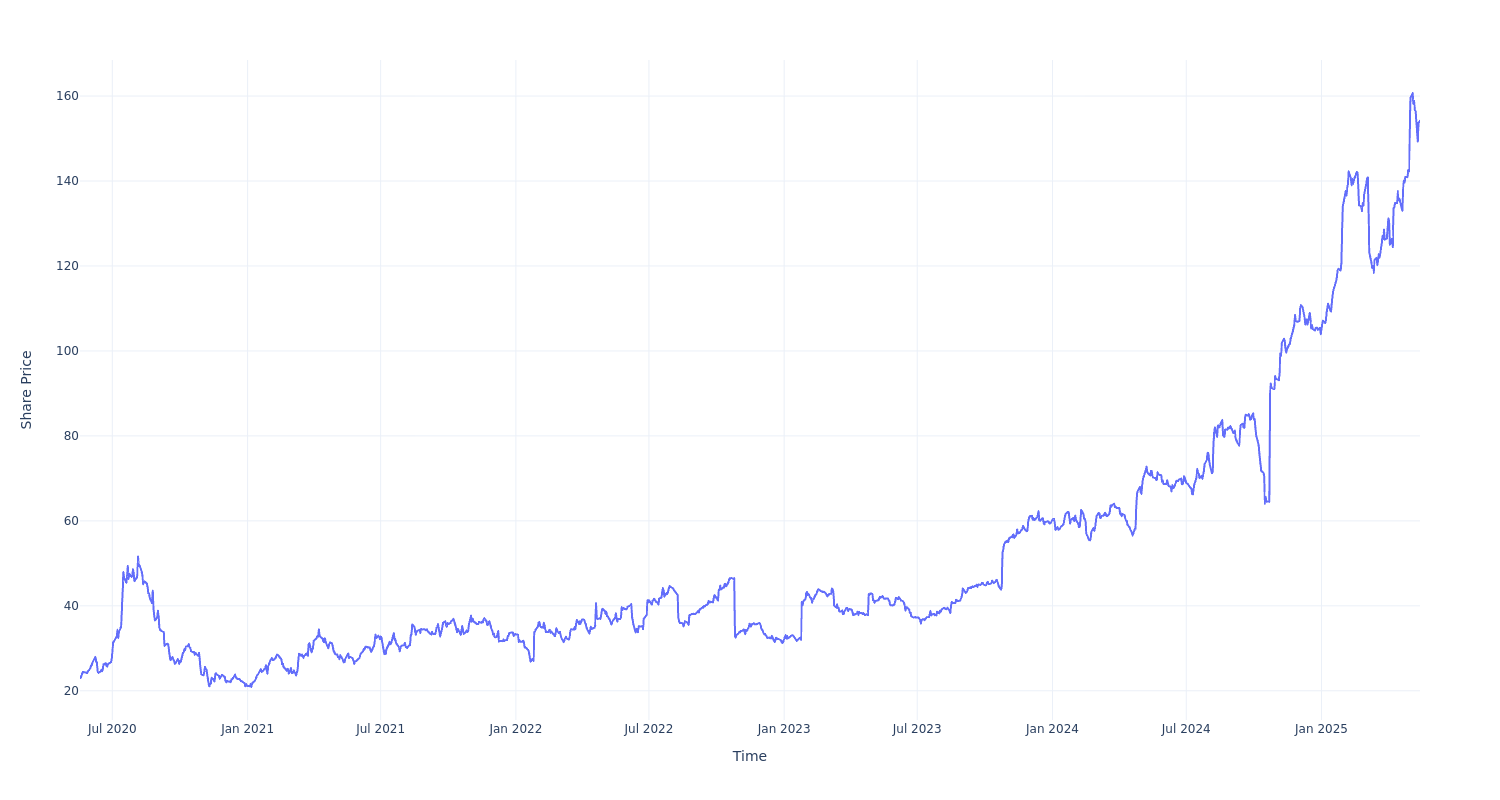The height and width of the screenshot is (800, 1500).
Task: Click the y-axis value 100
Action: click(68, 351)
